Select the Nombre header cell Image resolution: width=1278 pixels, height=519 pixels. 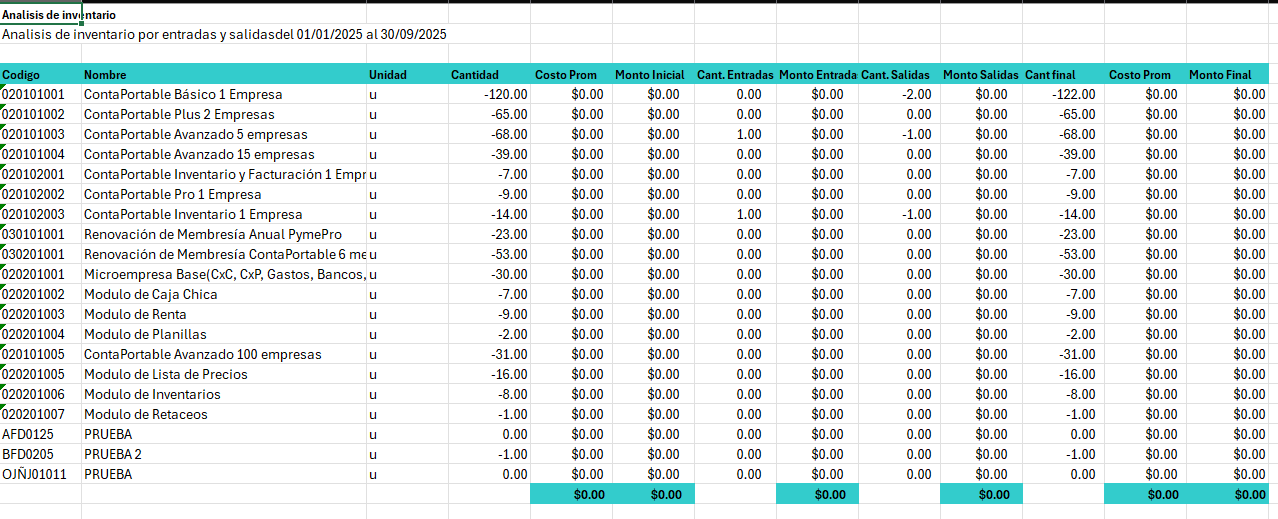[224, 74]
